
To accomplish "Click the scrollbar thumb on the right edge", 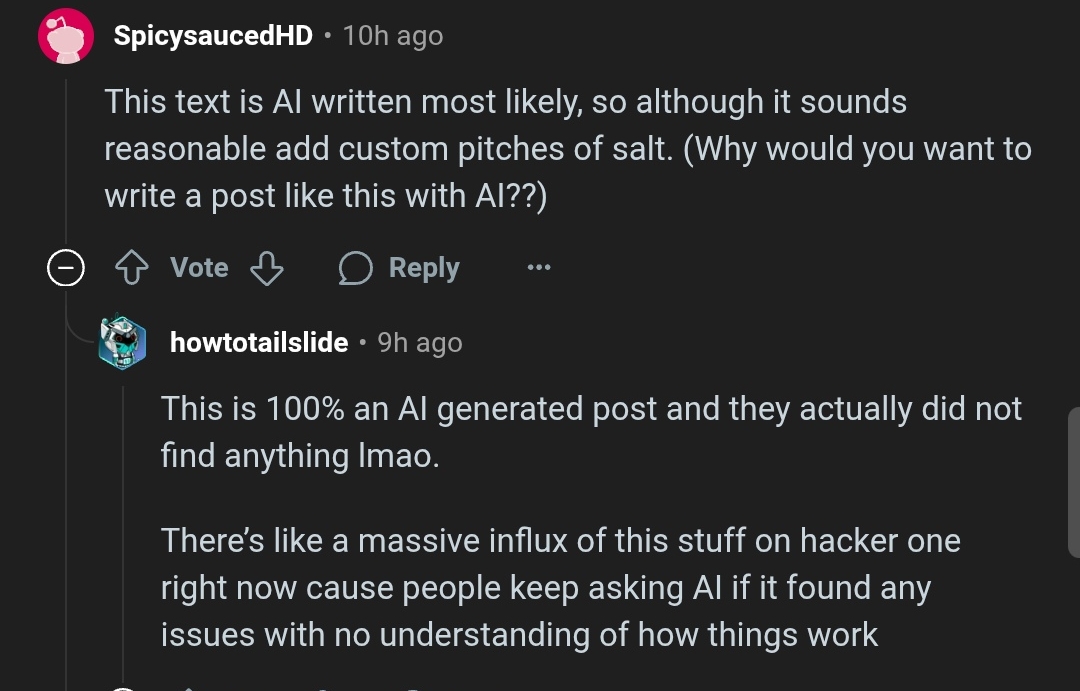I will 1073,482.
